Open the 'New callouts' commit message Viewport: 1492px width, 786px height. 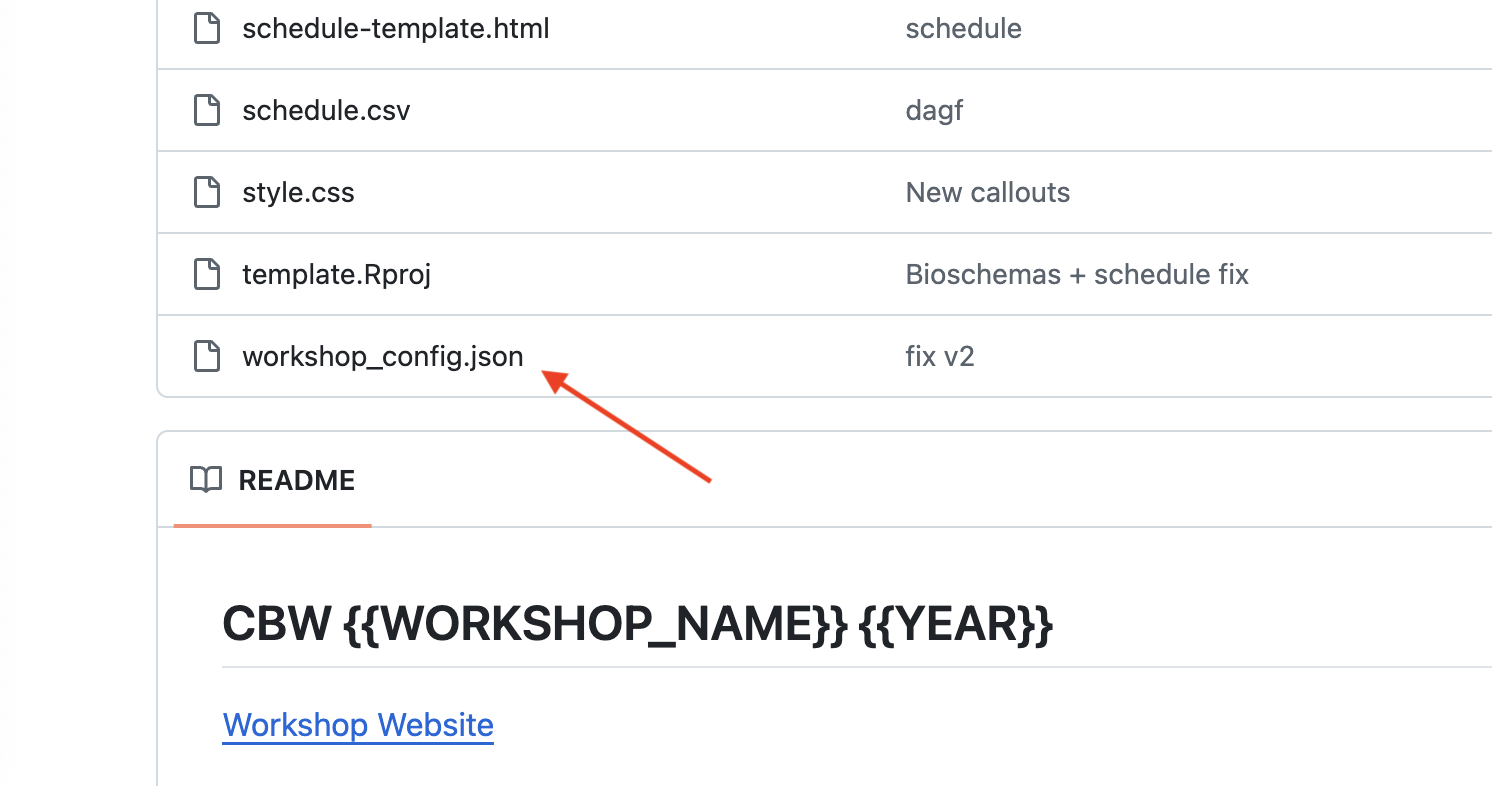click(x=987, y=192)
